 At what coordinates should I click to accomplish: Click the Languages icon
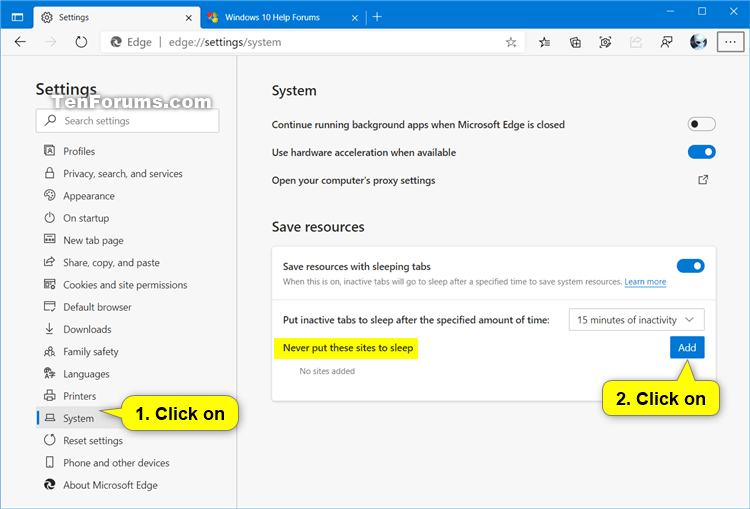tap(49, 373)
